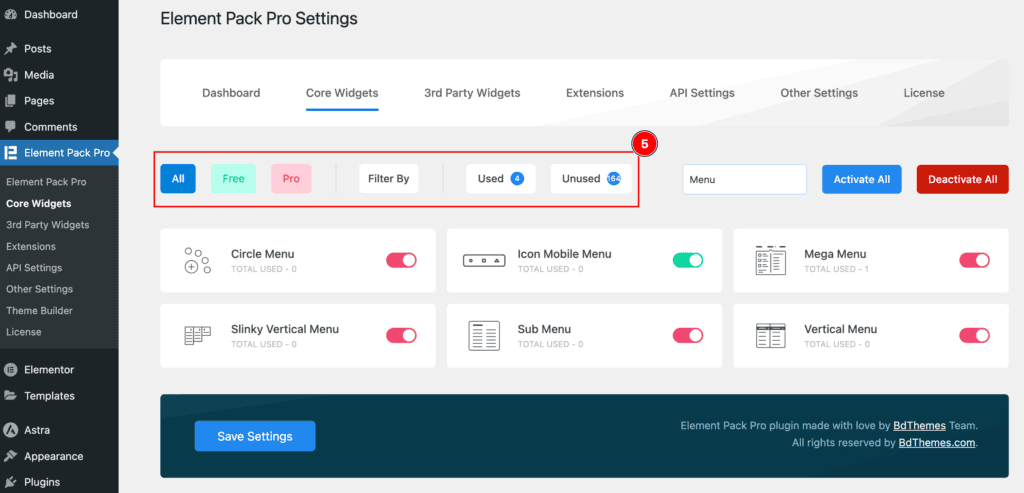
Task: Click the Mega Menu widget title
Action: 835,254
